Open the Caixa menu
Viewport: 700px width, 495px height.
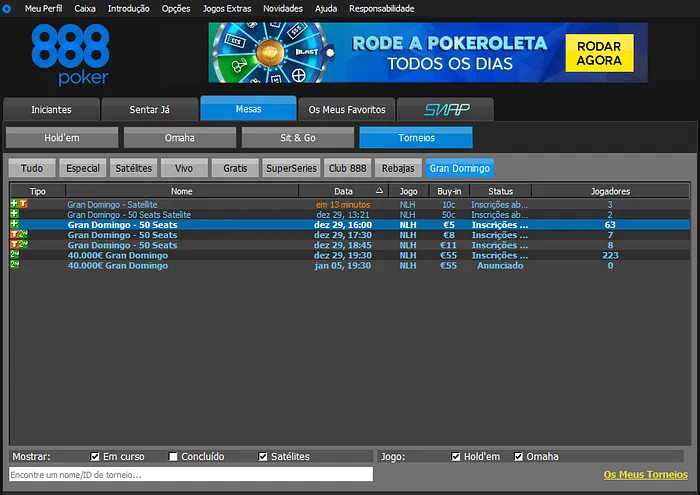[x=85, y=8]
